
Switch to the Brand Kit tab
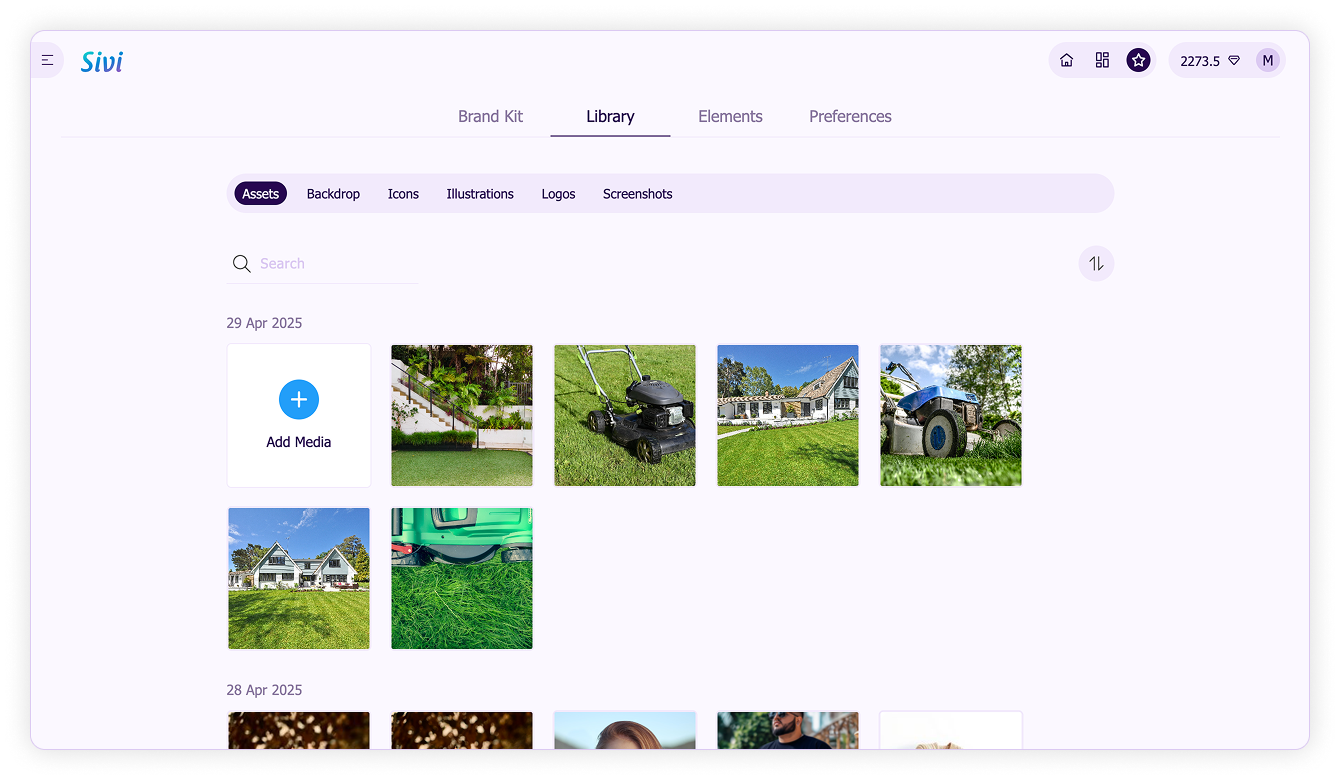pyautogui.click(x=490, y=117)
